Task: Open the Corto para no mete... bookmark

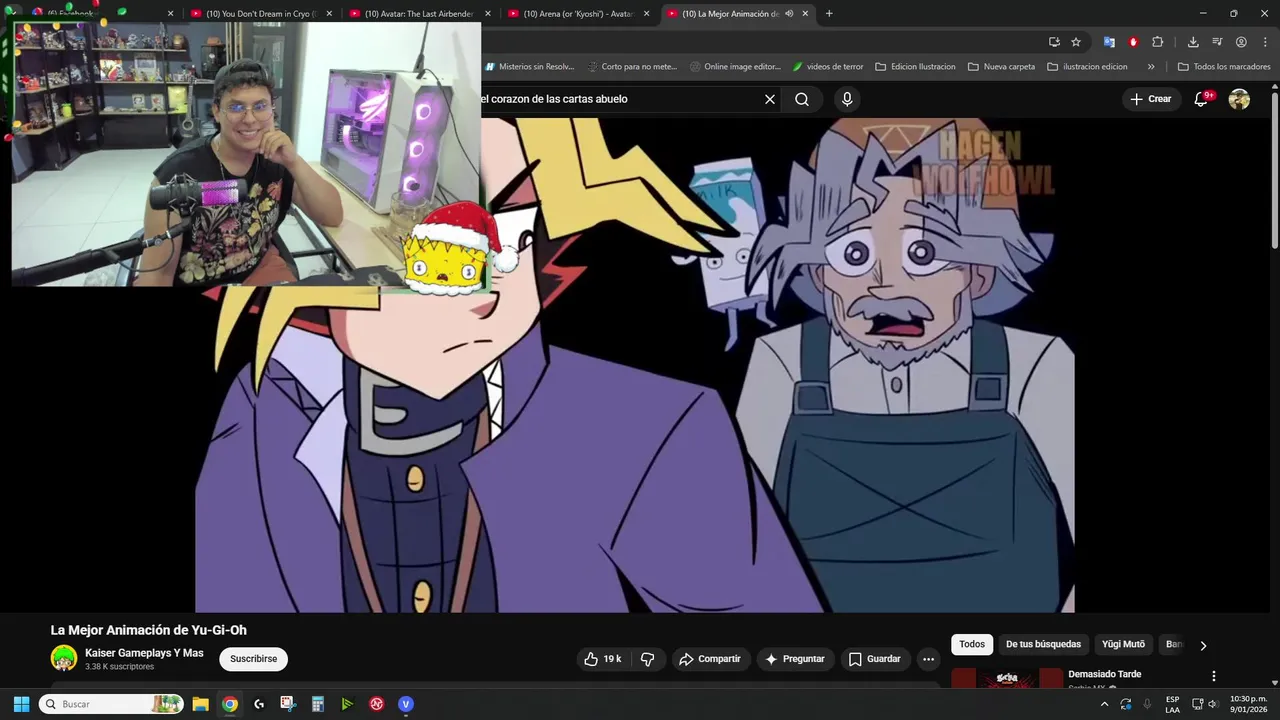Action: coord(632,67)
